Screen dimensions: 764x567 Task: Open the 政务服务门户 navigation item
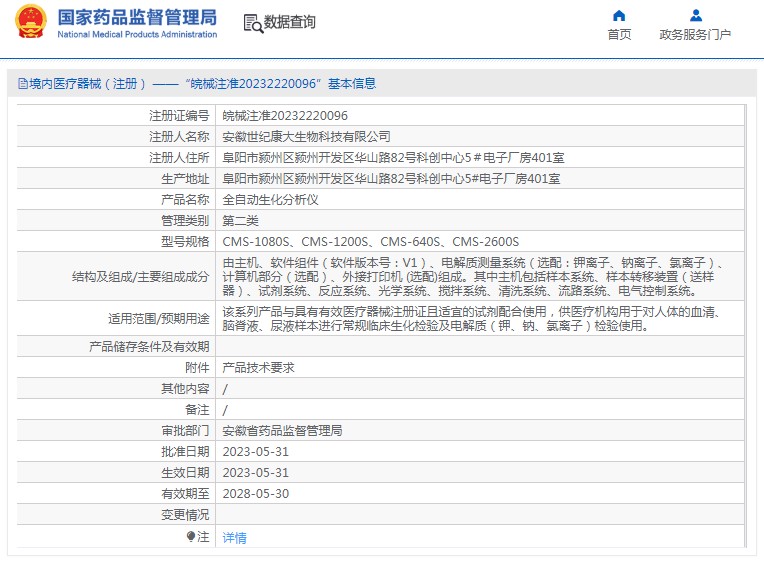pos(696,35)
